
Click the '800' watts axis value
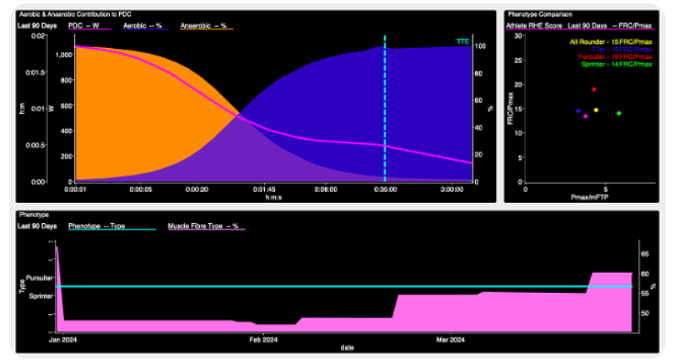pos(66,80)
